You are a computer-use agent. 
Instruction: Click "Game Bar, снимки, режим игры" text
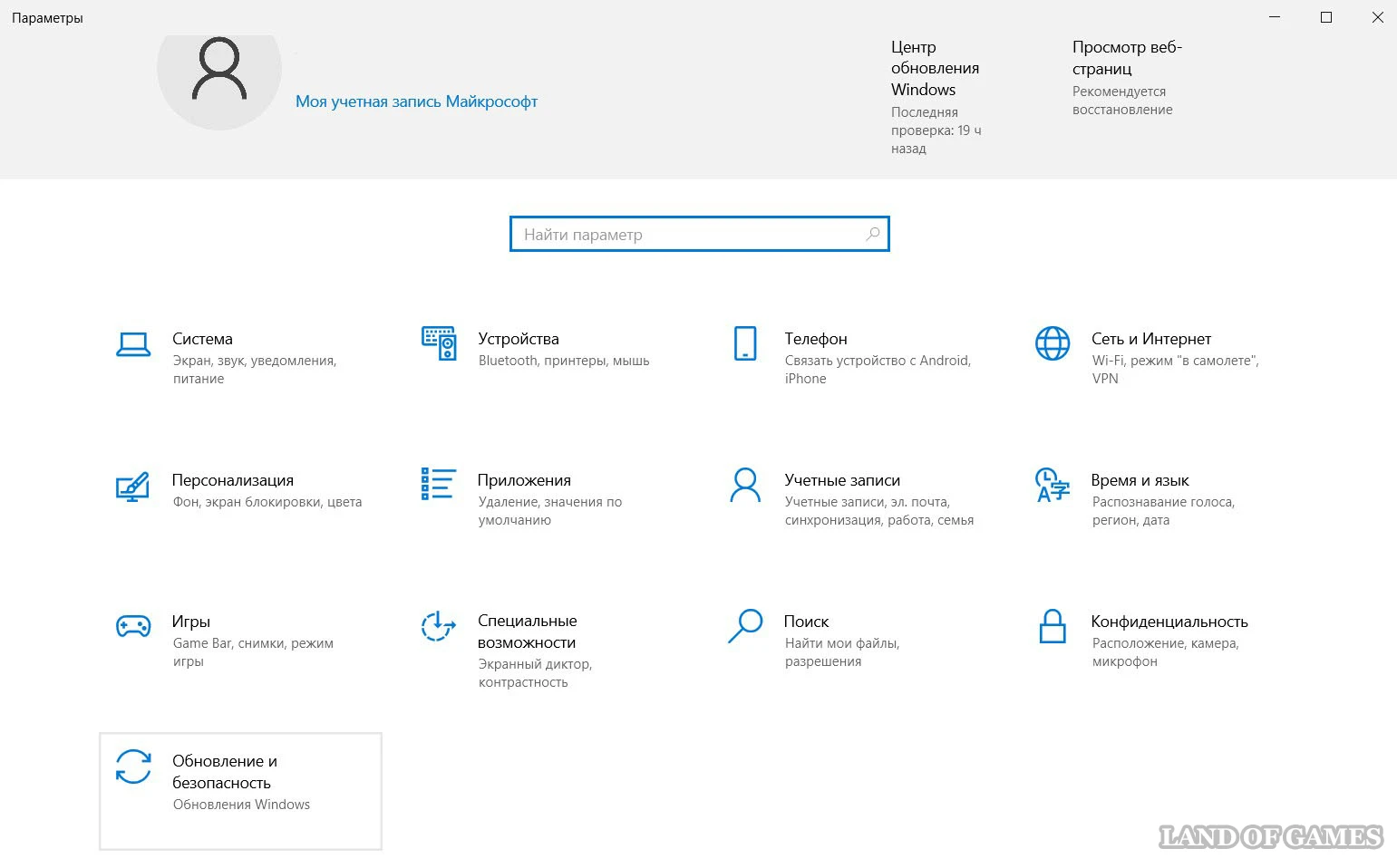253,652
